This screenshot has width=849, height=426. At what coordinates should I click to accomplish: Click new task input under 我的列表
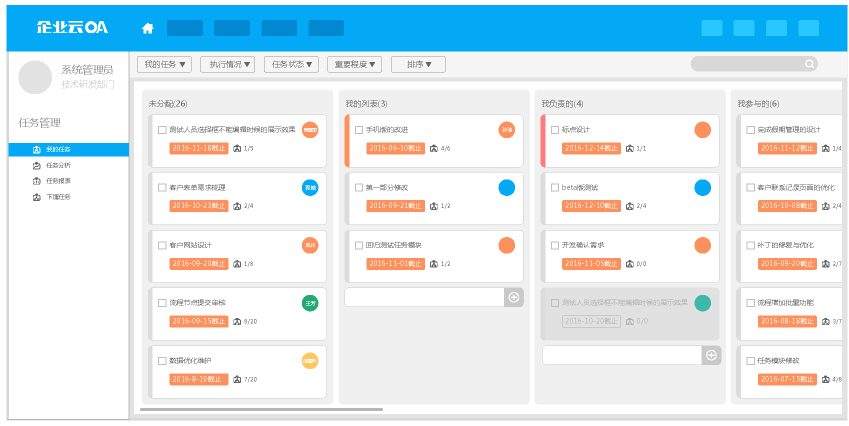424,297
